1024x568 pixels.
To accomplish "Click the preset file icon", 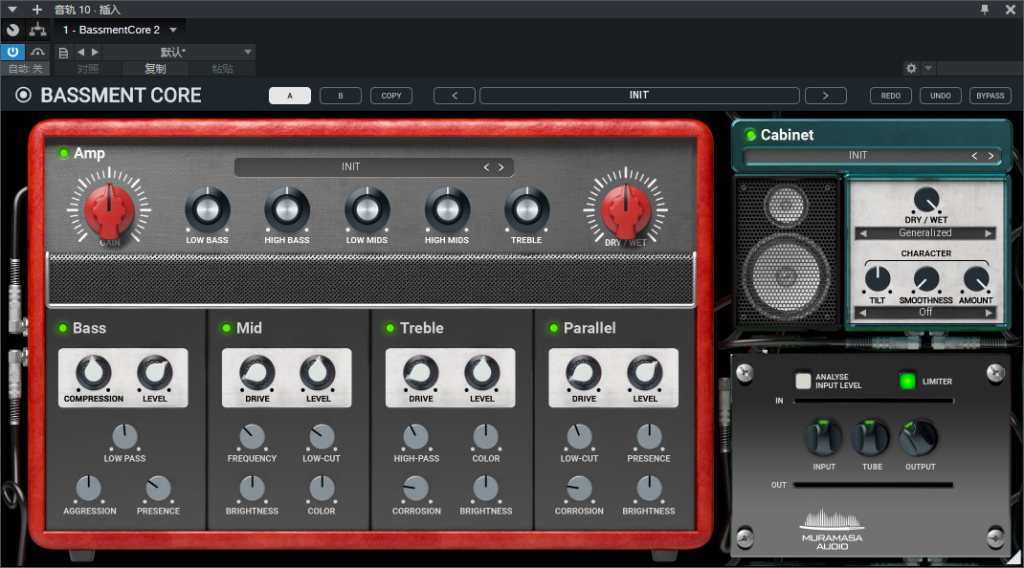I will point(63,52).
